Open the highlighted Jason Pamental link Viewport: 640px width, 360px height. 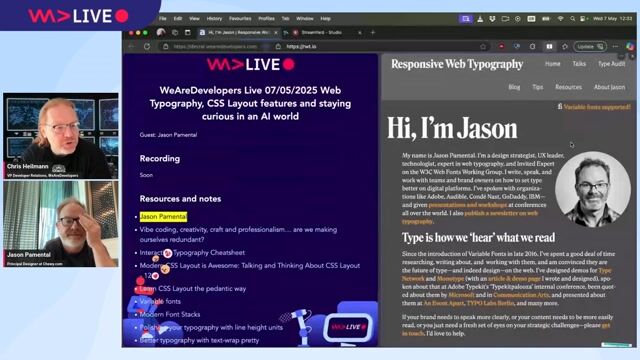coord(163,217)
